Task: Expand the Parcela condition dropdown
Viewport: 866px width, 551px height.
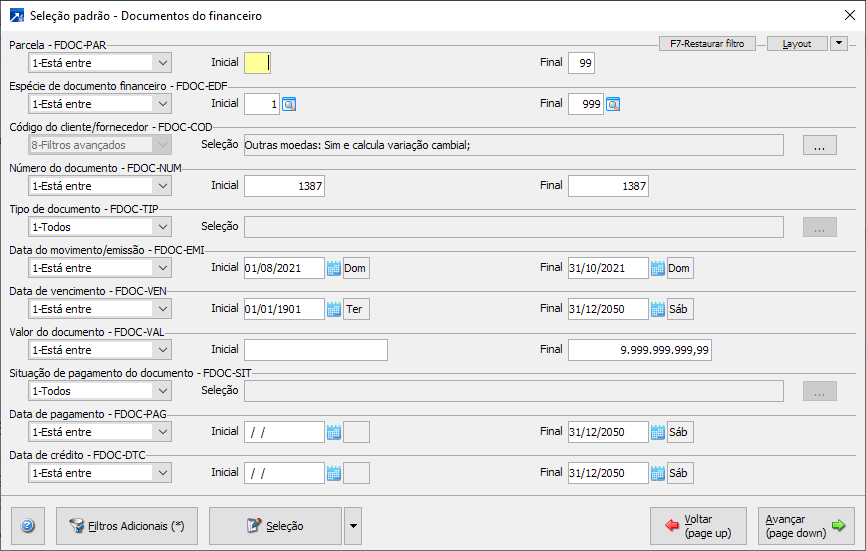Action: pyautogui.click(x=163, y=63)
